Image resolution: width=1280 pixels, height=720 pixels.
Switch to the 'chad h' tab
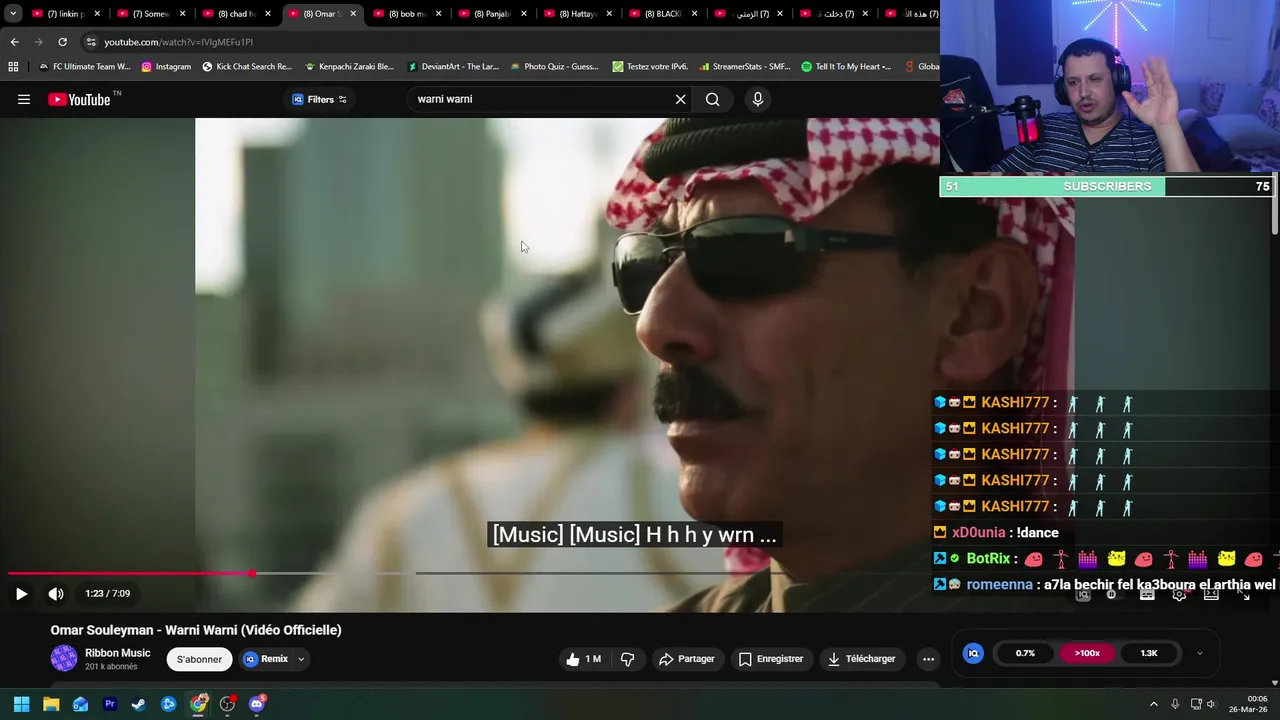[236, 14]
